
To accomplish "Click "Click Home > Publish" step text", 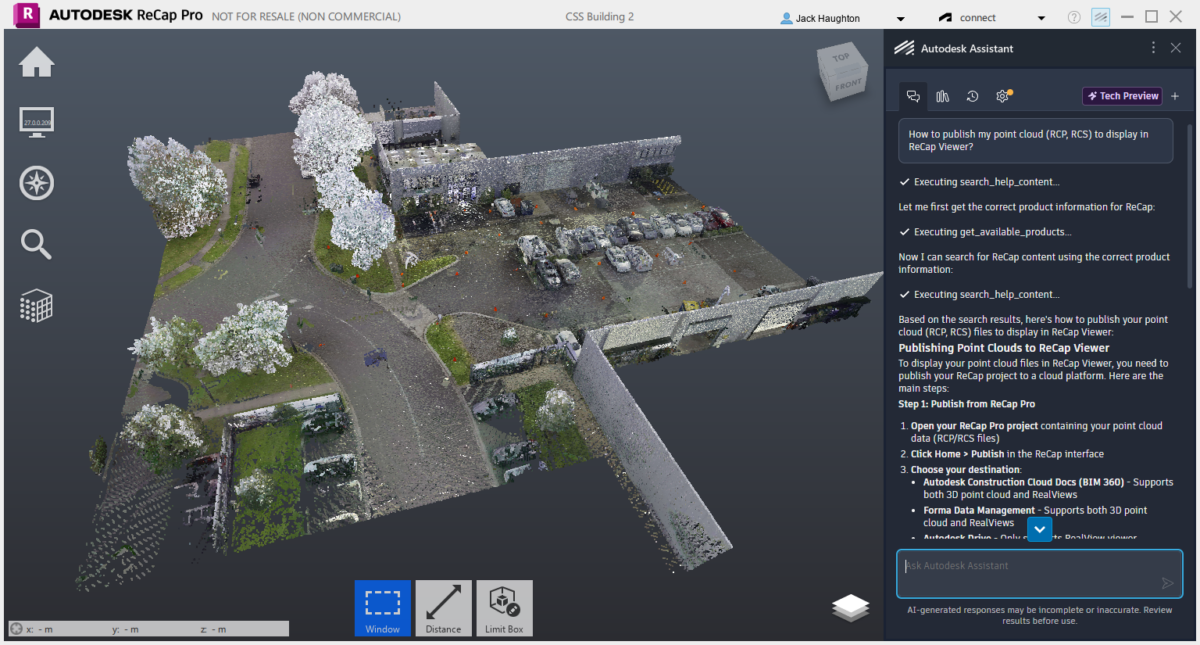I will point(957,454).
